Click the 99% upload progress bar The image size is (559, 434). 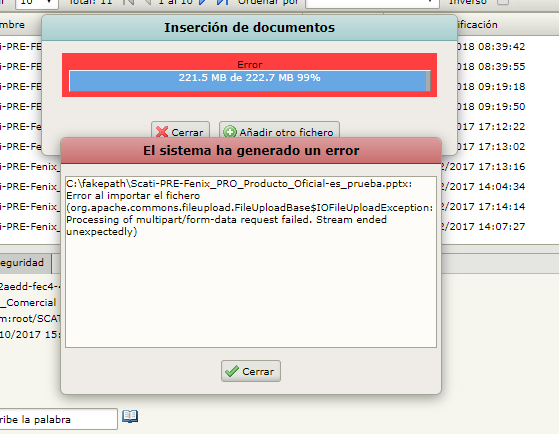pyautogui.click(x=250, y=81)
